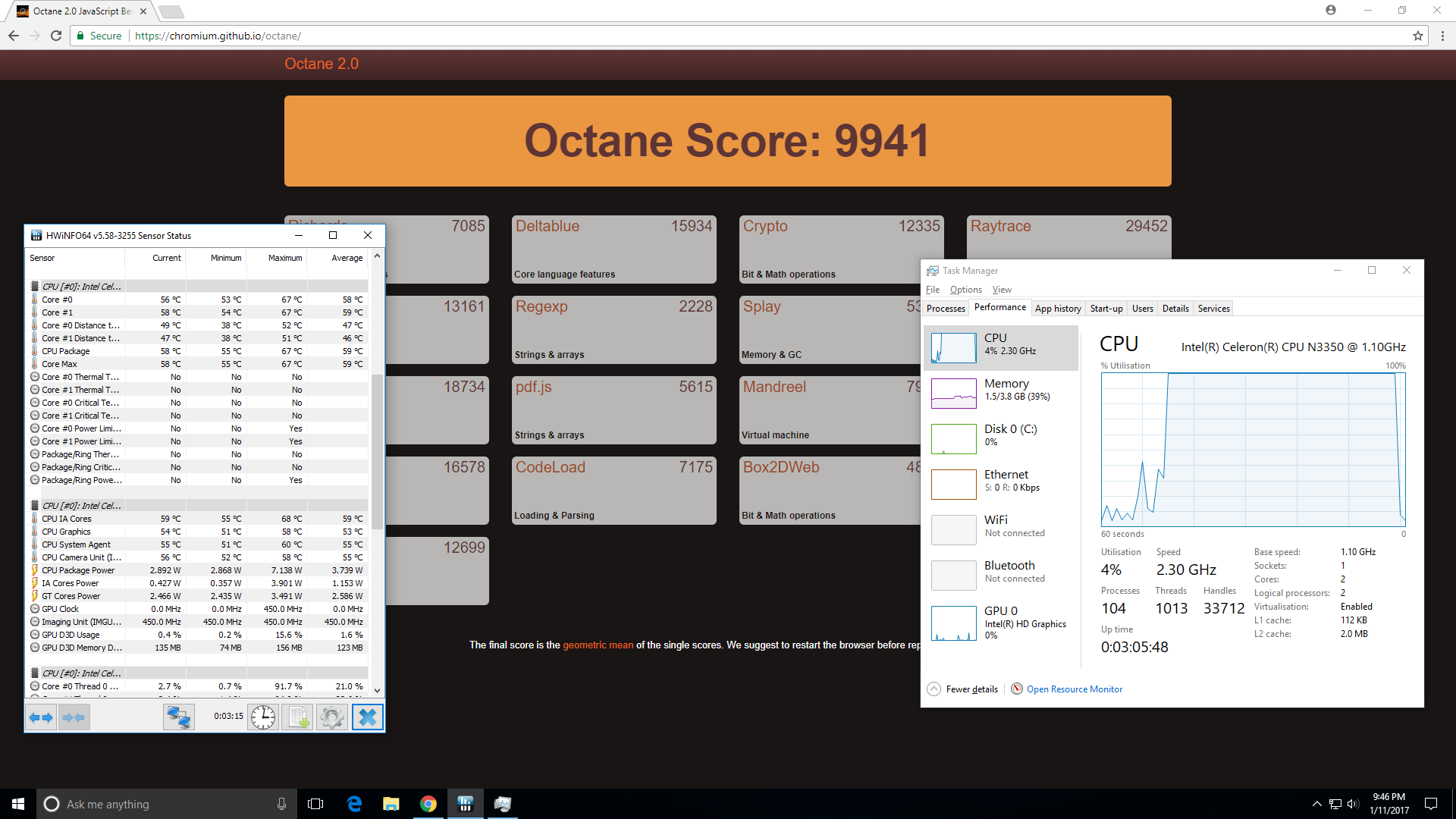Select Memory performance item
This screenshot has height=819, width=1456.
click(1001, 393)
